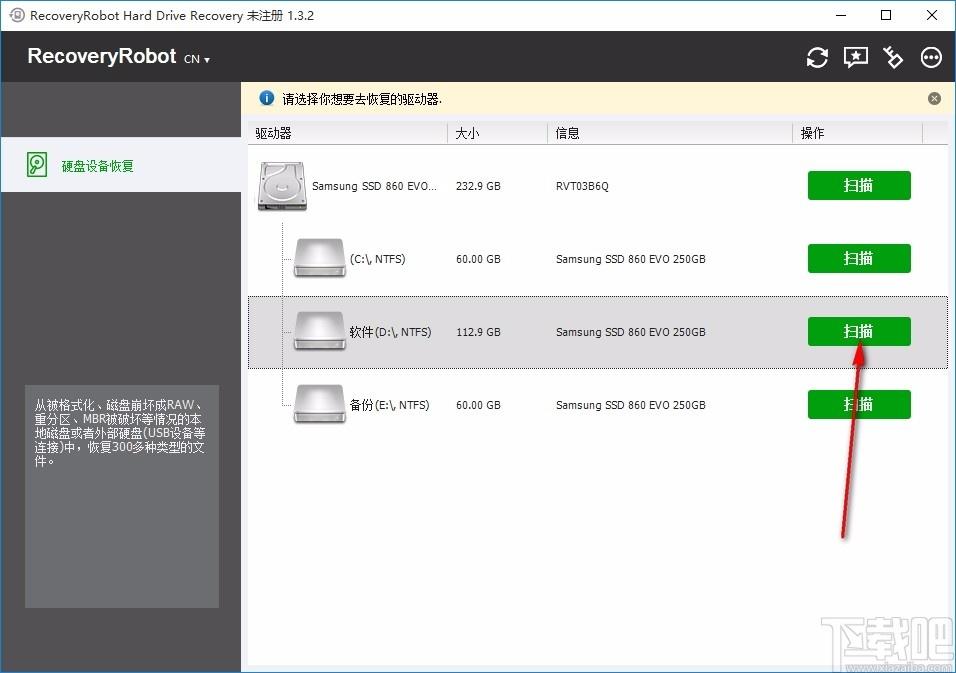Select the 软件(D:\, NTFS) entry
This screenshot has width=956, height=673.
tap(390, 332)
